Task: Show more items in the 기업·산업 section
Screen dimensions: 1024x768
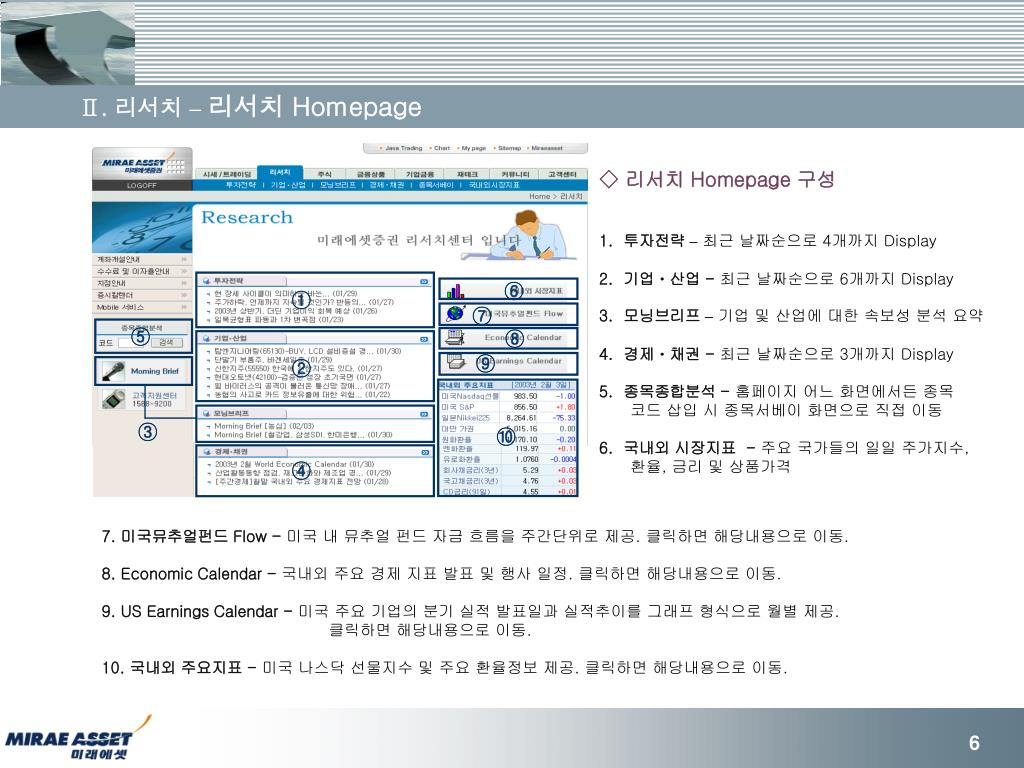Action: click(424, 339)
